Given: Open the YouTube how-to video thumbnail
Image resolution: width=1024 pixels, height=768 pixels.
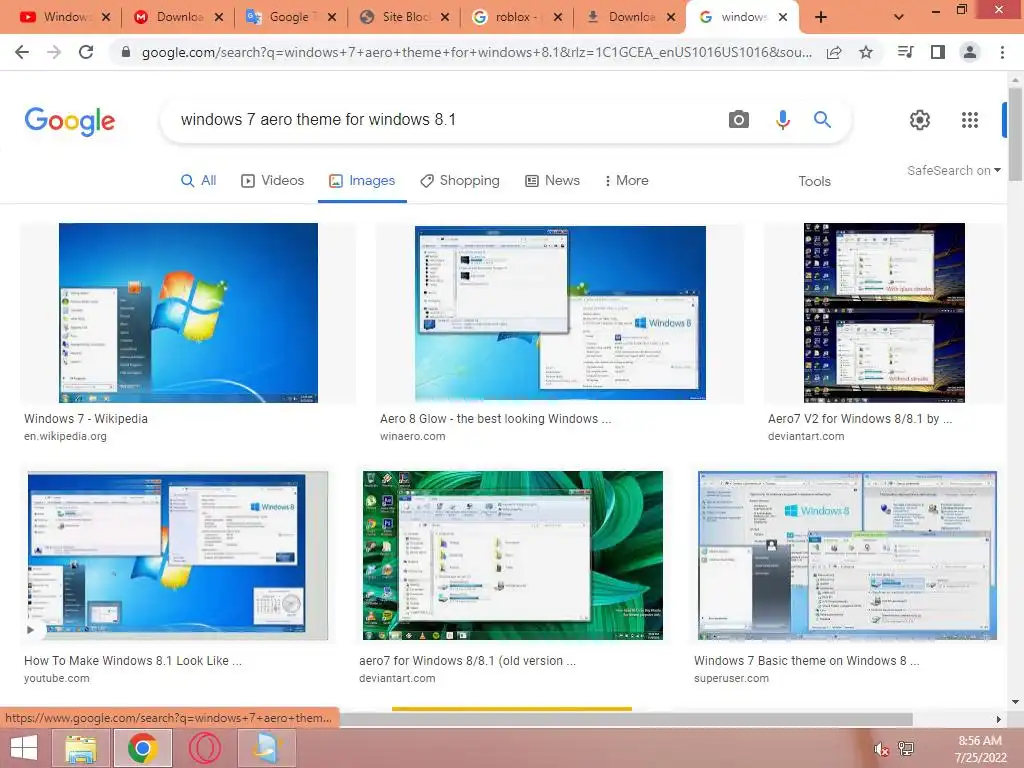Looking at the screenshot, I should 178,555.
